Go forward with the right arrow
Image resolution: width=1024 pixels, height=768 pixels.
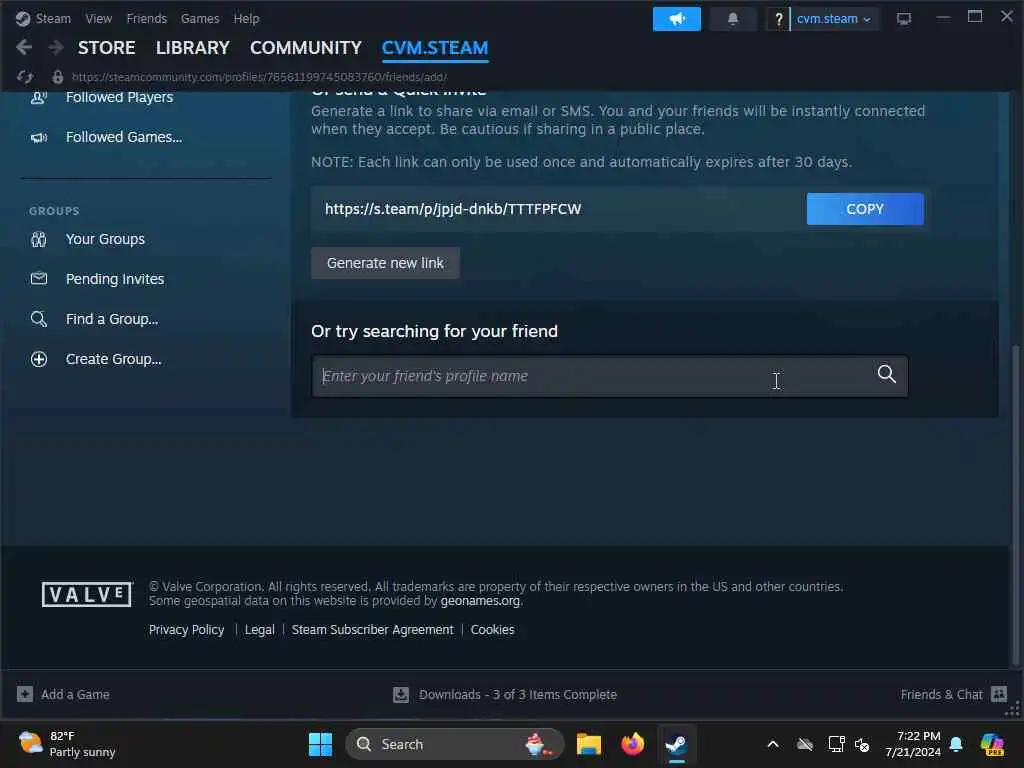click(x=56, y=47)
